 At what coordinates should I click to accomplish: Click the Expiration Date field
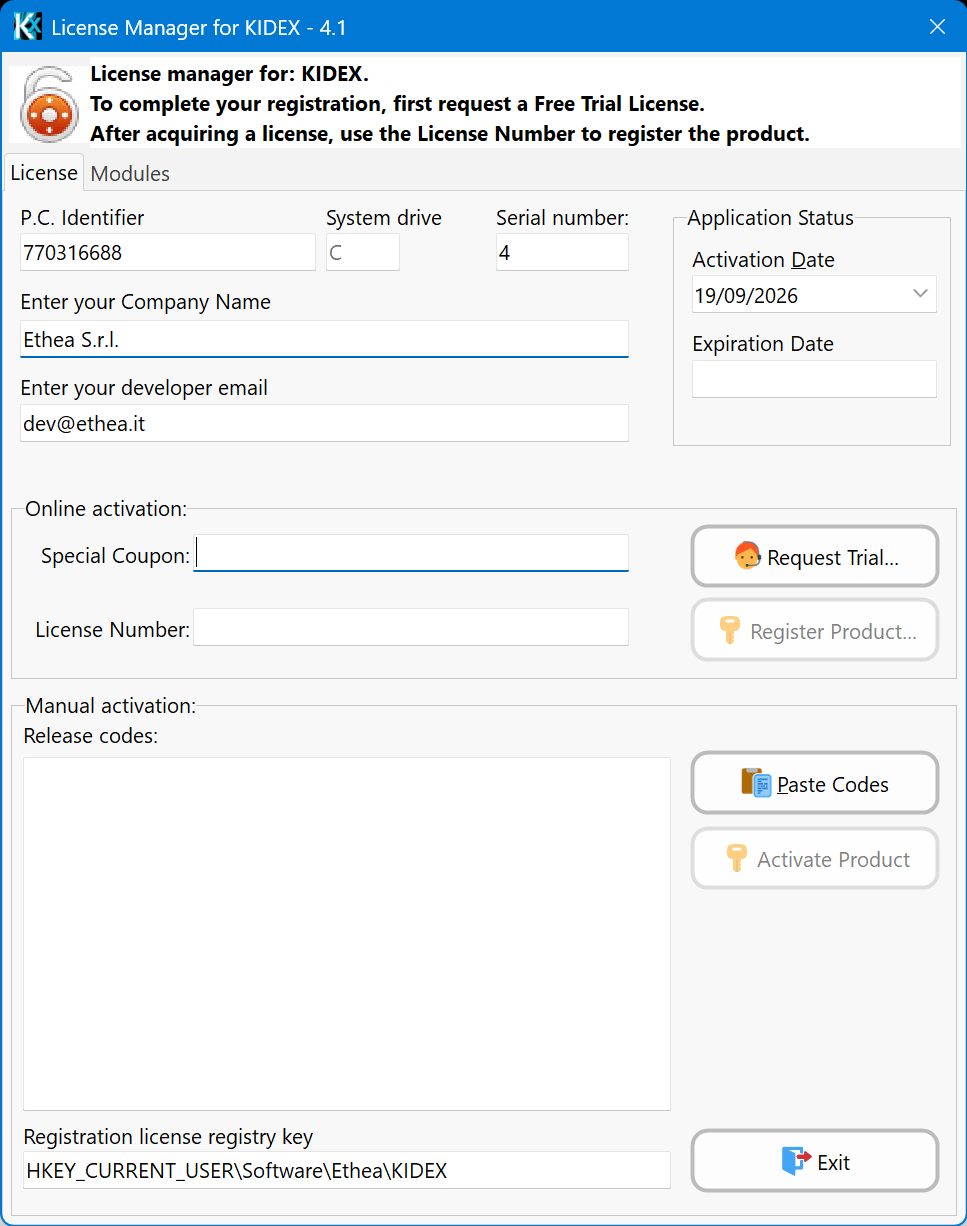pos(814,379)
